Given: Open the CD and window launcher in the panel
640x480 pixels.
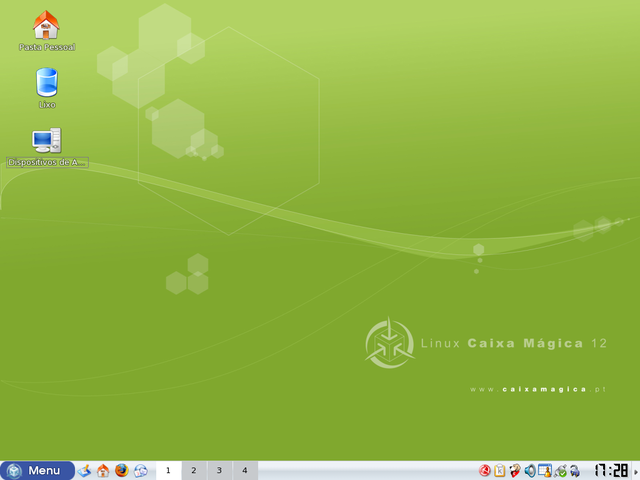Looking at the screenshot, I should click(140, 471).
